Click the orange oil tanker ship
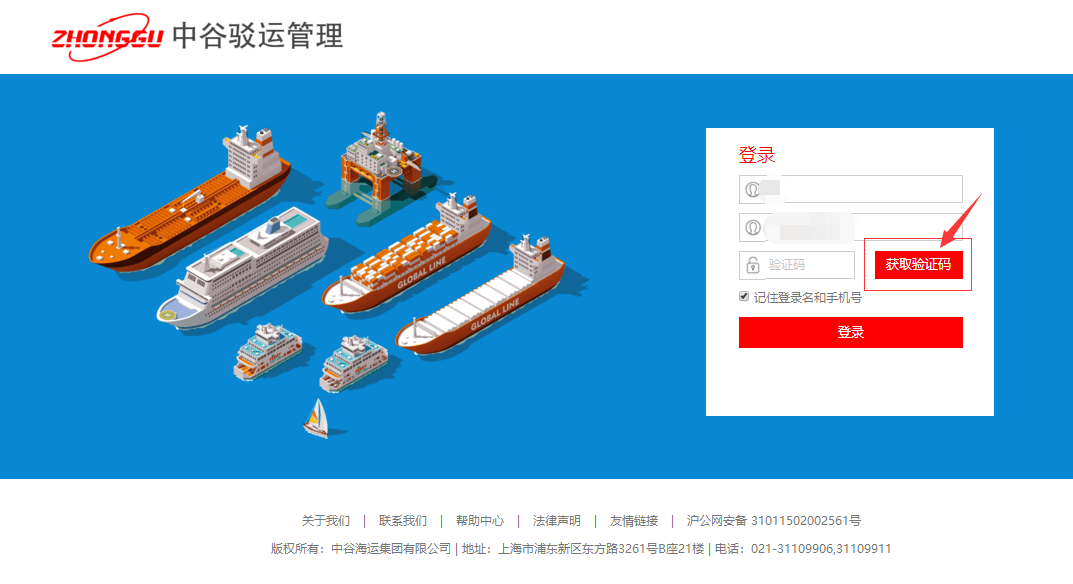 coord(190,197)
